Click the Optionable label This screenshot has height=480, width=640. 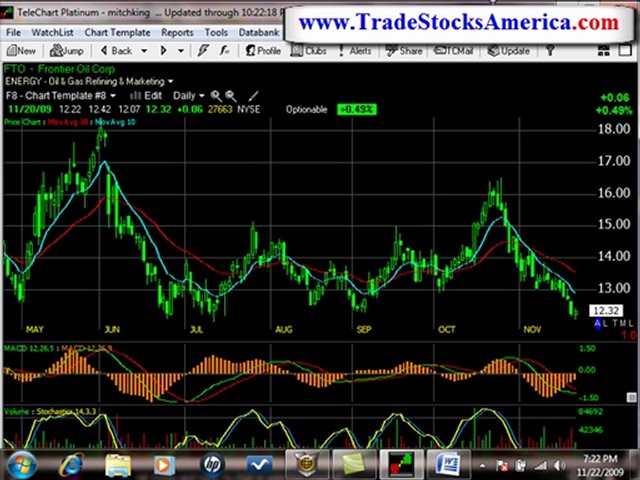point(307,109)
